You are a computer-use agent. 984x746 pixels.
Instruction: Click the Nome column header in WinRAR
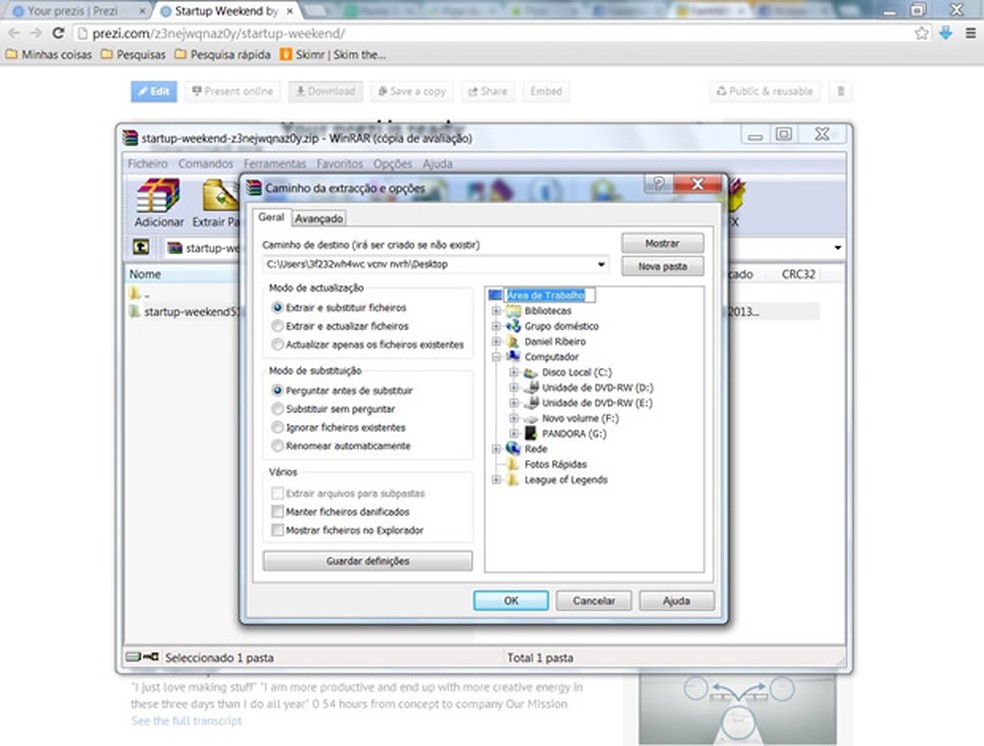[145, 274]
